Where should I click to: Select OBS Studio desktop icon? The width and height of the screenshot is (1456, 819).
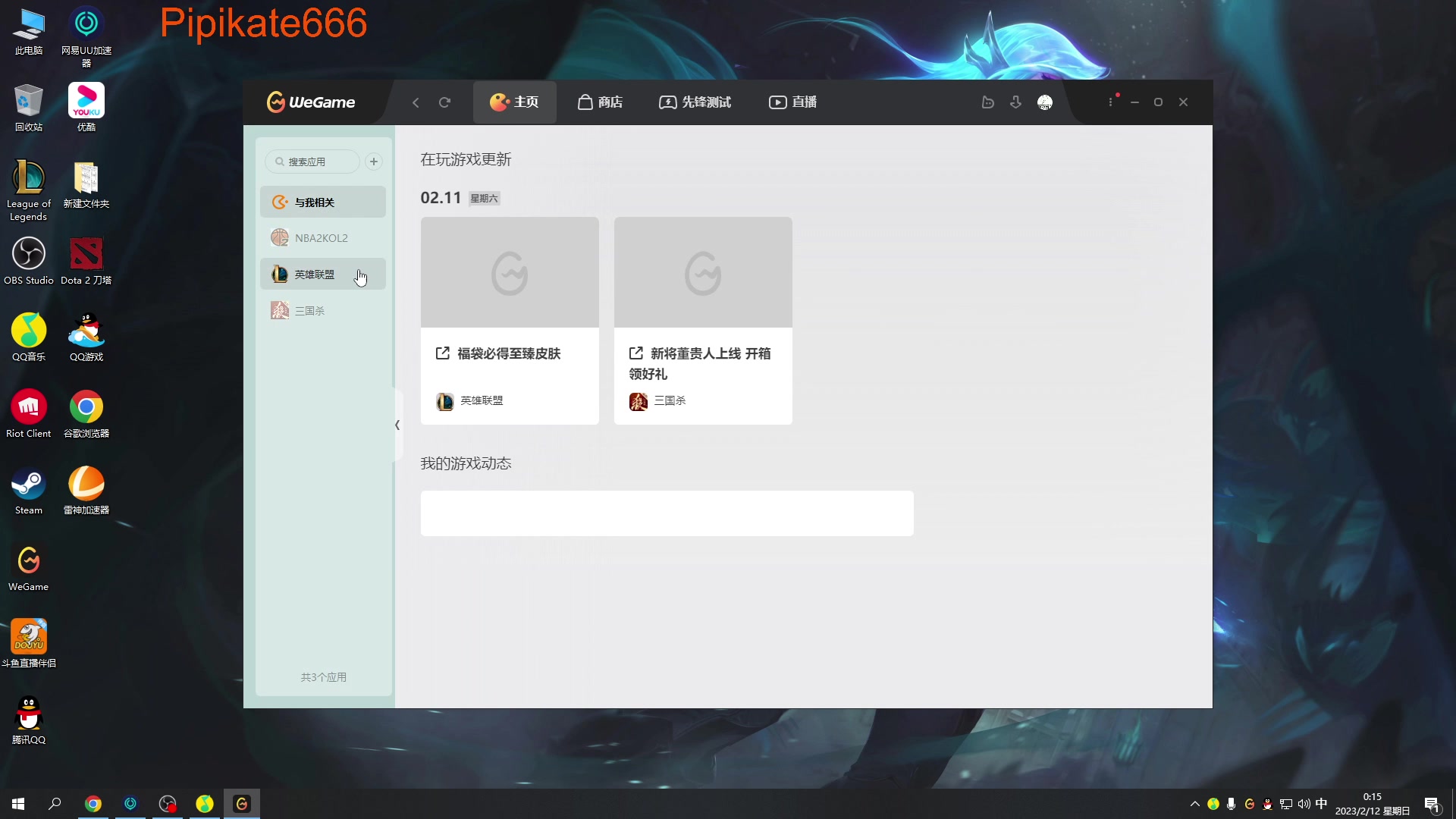pyautogui.click(x=29, y=262)
